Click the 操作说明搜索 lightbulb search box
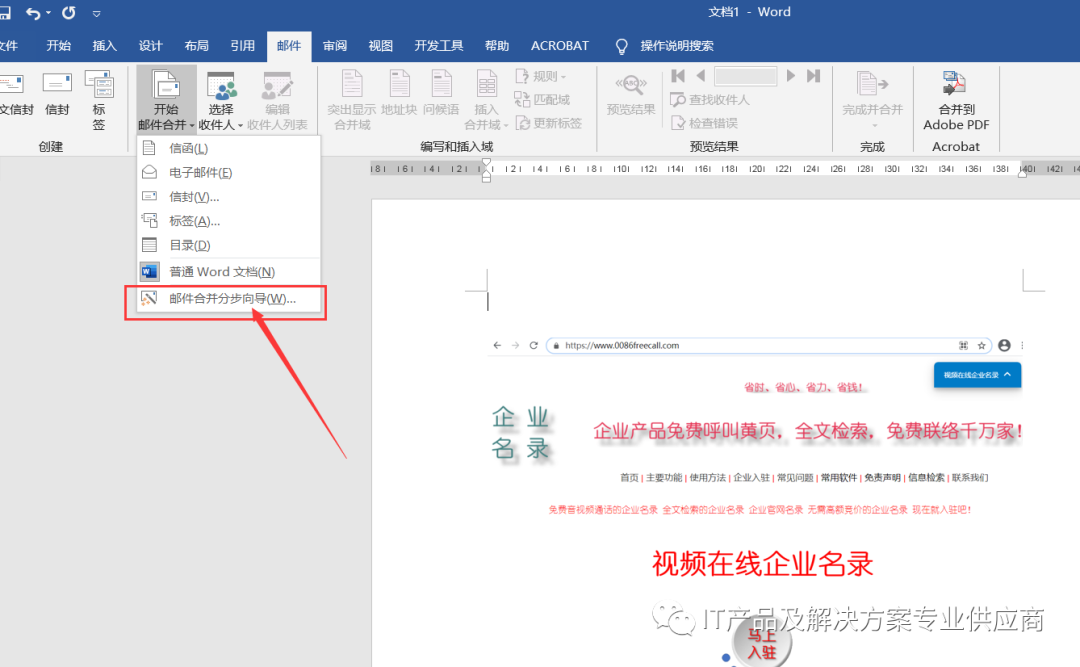Screen dimensions: 1080x667 coord(665,45)
